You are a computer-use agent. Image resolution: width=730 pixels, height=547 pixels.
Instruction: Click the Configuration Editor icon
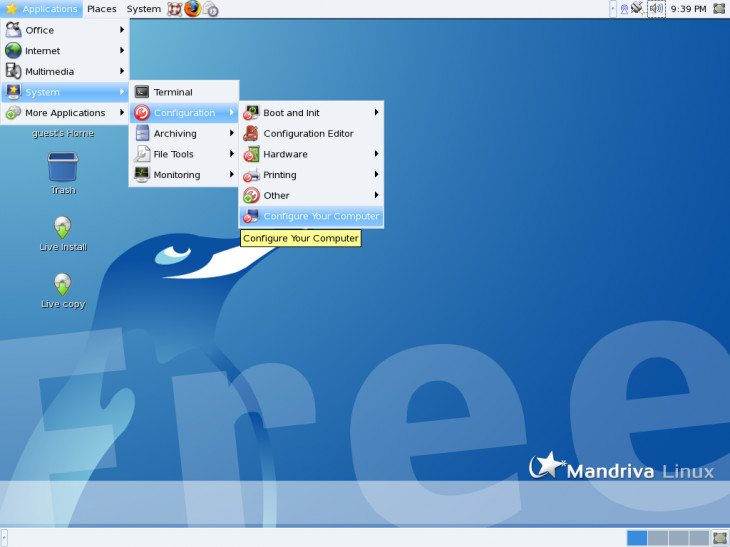(x=251, y=133)
